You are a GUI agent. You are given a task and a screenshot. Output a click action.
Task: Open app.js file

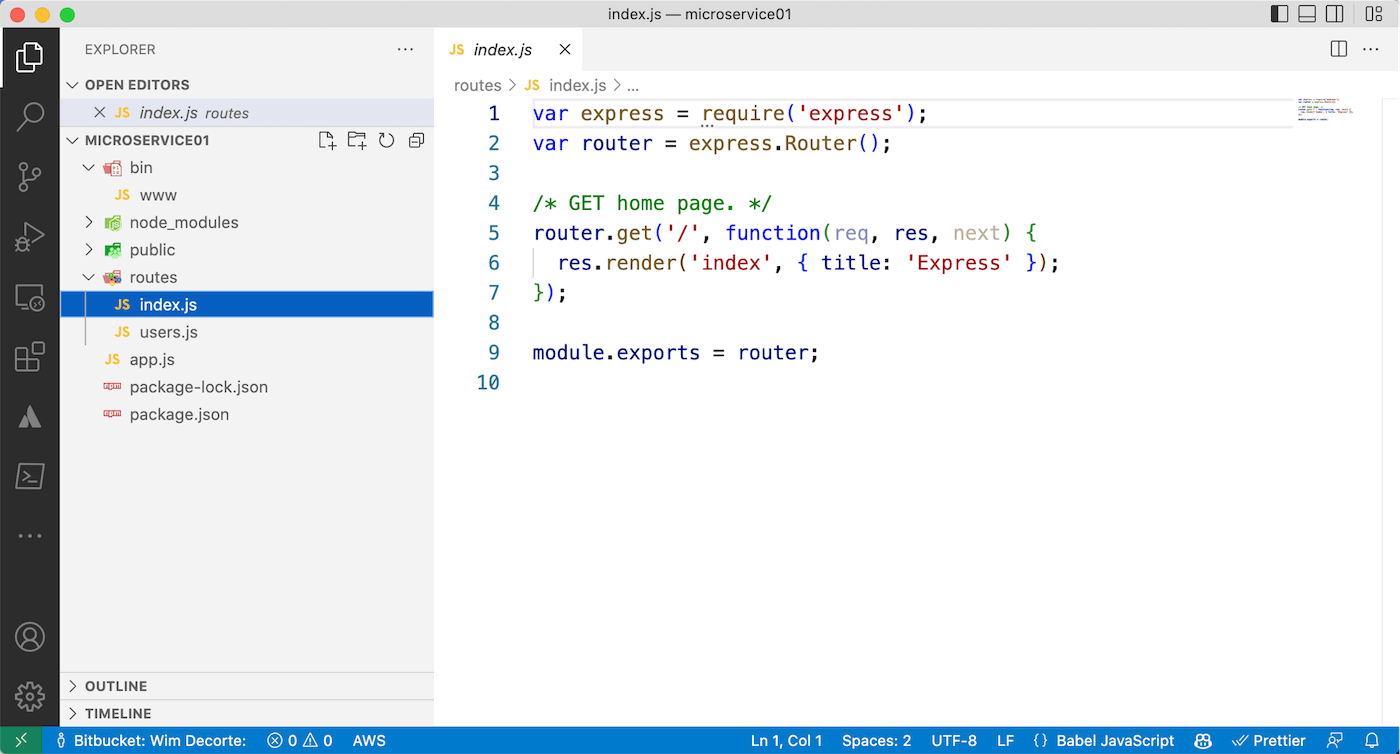point(247,360)
